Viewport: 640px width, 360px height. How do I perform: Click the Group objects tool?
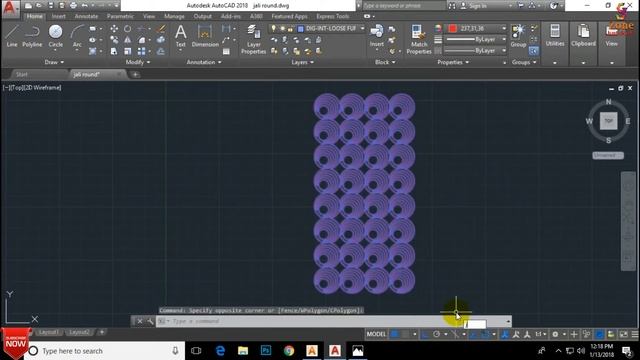pos(518,36)
